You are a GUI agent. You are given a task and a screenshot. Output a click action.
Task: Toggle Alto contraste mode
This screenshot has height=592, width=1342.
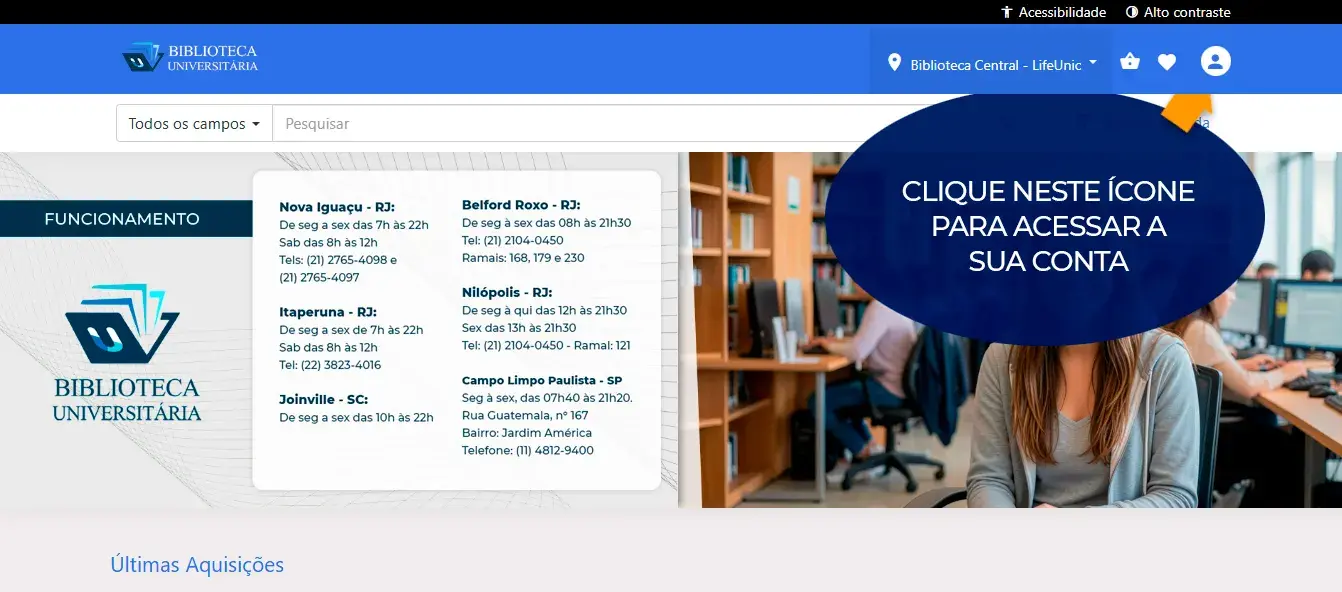1178,12
